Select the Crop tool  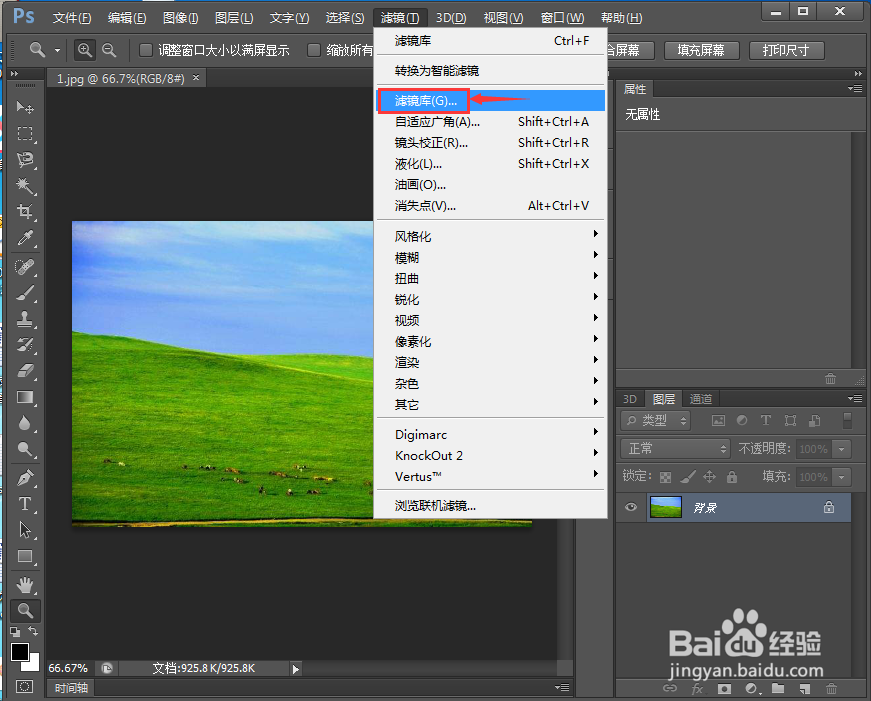tap(25, 208)
